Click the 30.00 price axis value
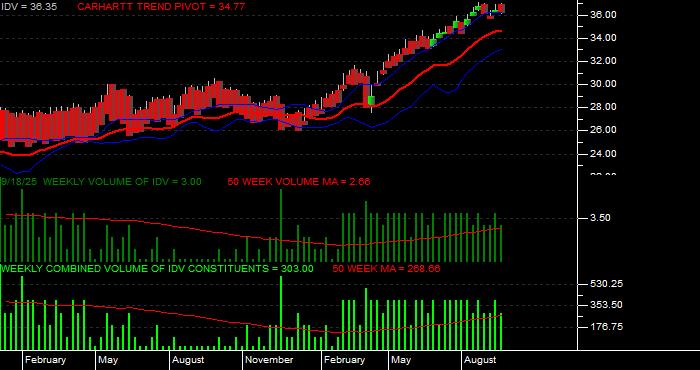The width and height of the screenshot is (700, 370). pos(604,84)
